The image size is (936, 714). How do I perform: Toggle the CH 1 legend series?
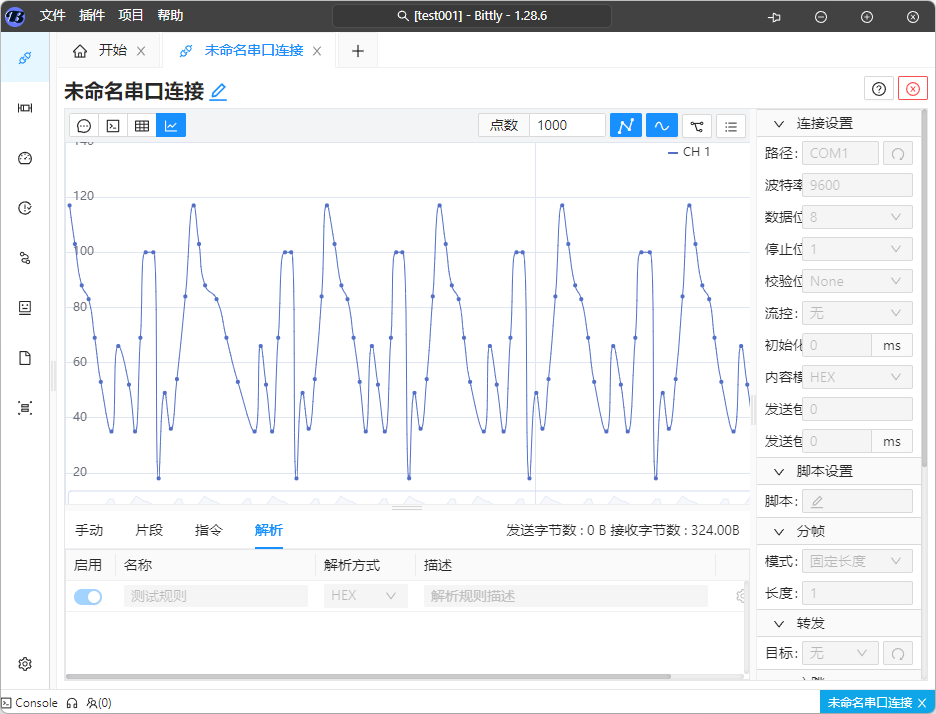pos(689,153)
